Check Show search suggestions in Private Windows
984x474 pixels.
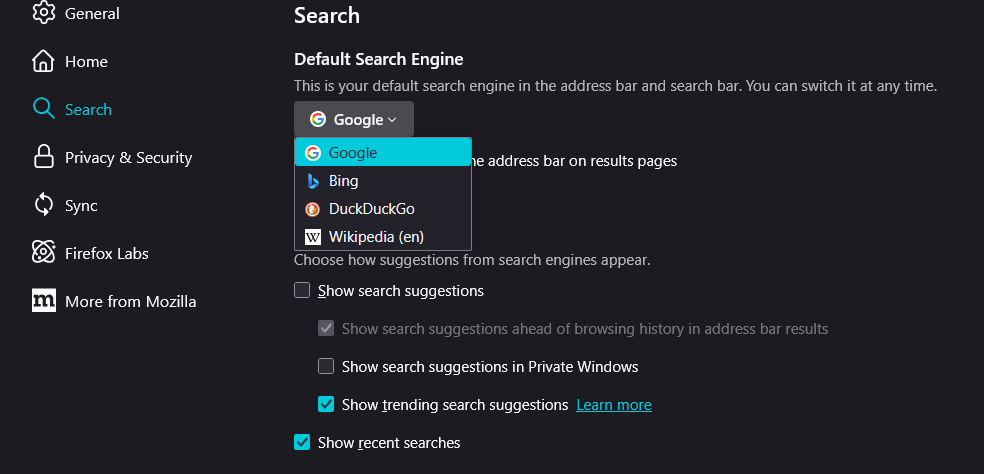click(x=326, y=366)
